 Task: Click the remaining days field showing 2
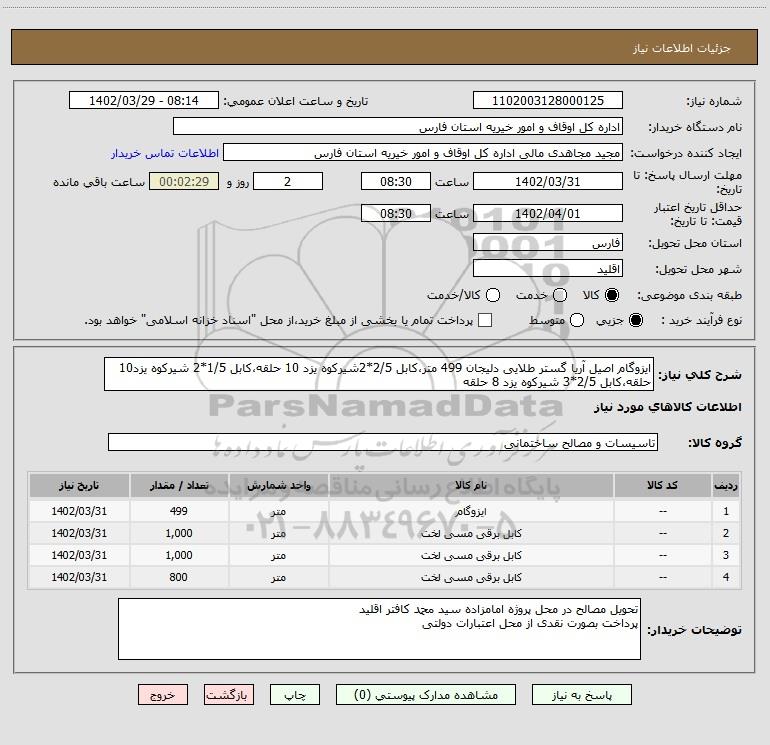pyautogui.click(x=288, y=181)
